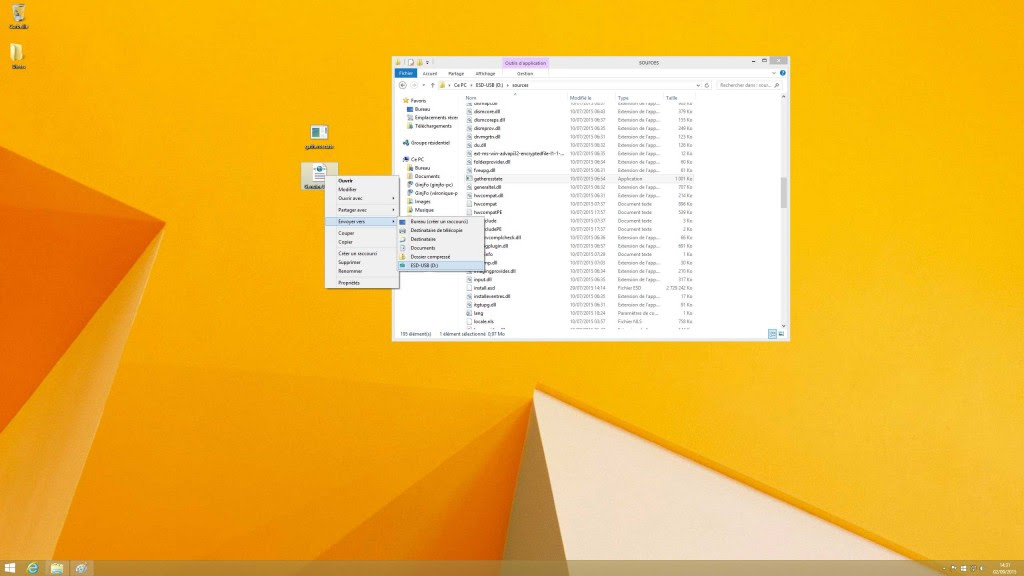
Task: Launch Internet Explorer from the taskbar
Action: [32, 568]
